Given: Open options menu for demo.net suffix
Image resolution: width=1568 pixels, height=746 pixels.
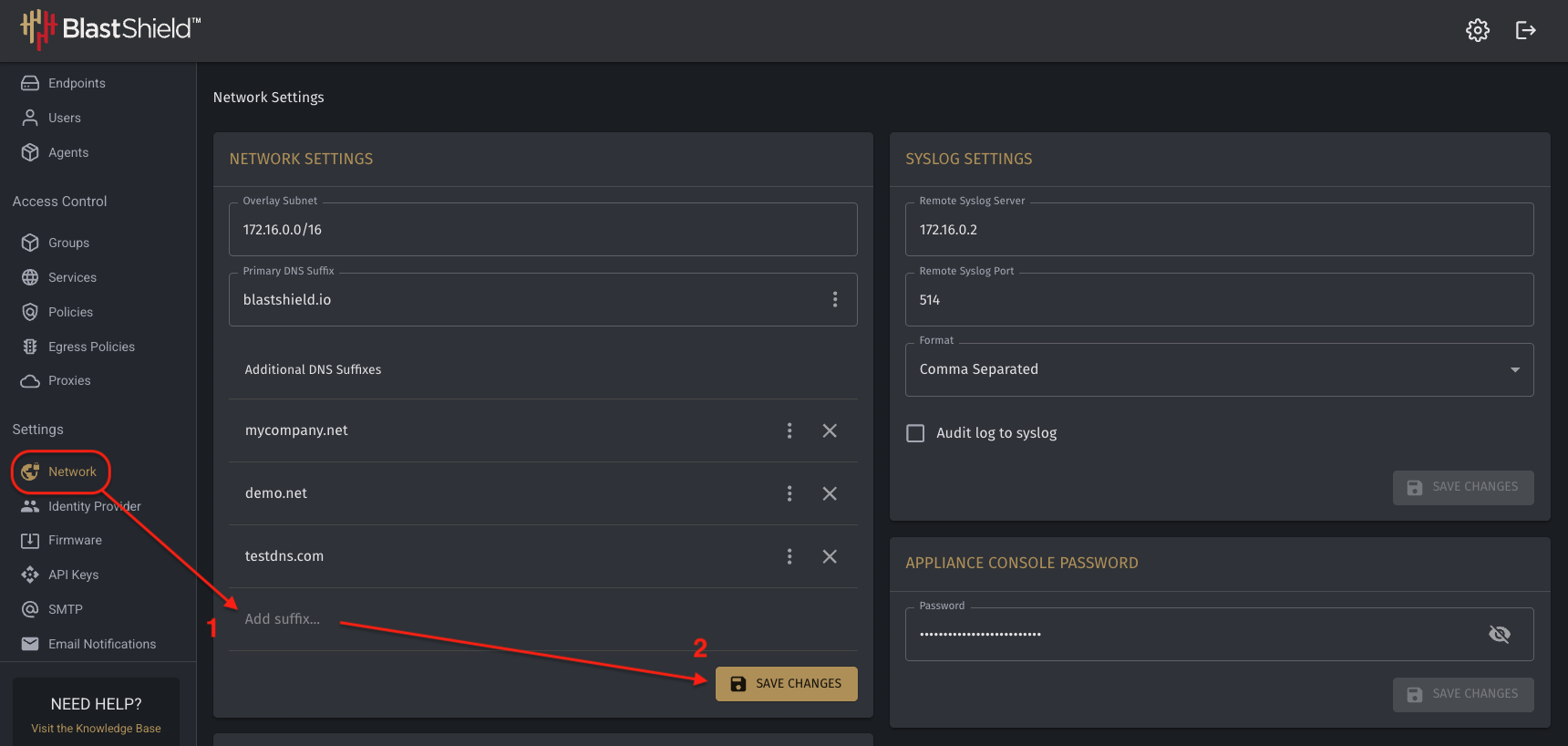Looking at the screenshot, I should point(789,493).
